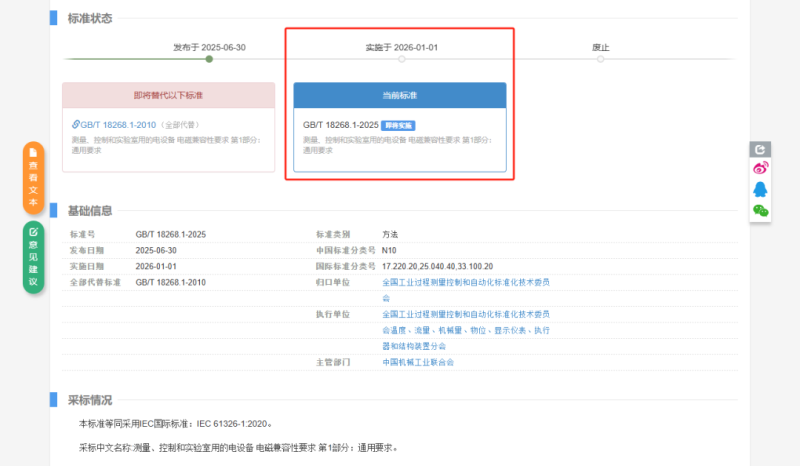
Task: Click GB/T 18268.1-2025 title in current standard card
Action: click(340, 125)
